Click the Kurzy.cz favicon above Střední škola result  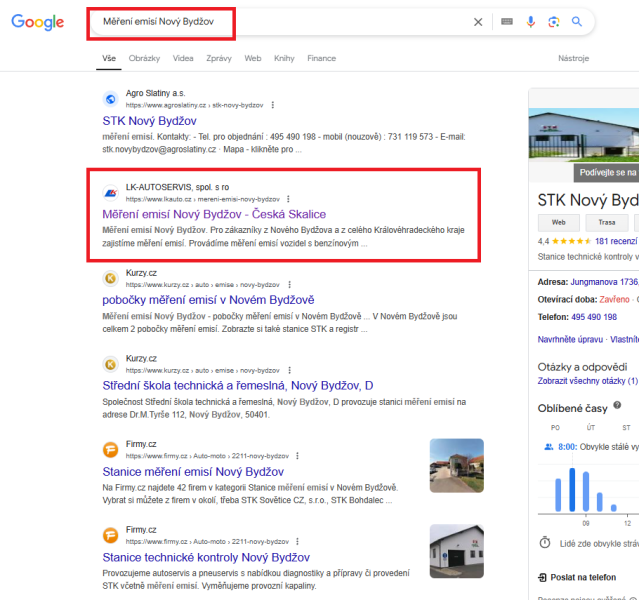pyautogui.click(x=110, y=364)
